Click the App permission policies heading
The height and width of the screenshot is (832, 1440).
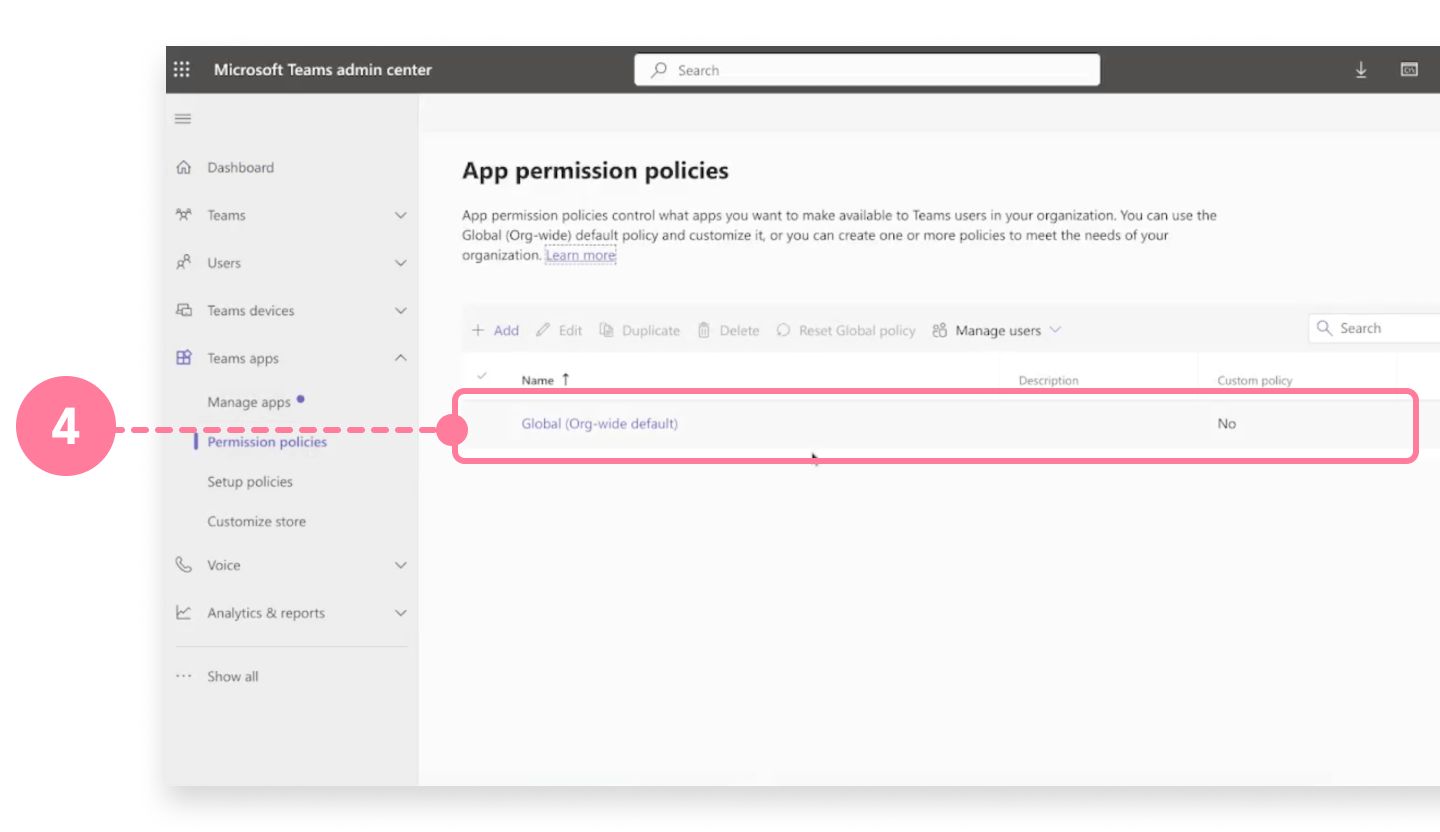[x=595, y=170]
